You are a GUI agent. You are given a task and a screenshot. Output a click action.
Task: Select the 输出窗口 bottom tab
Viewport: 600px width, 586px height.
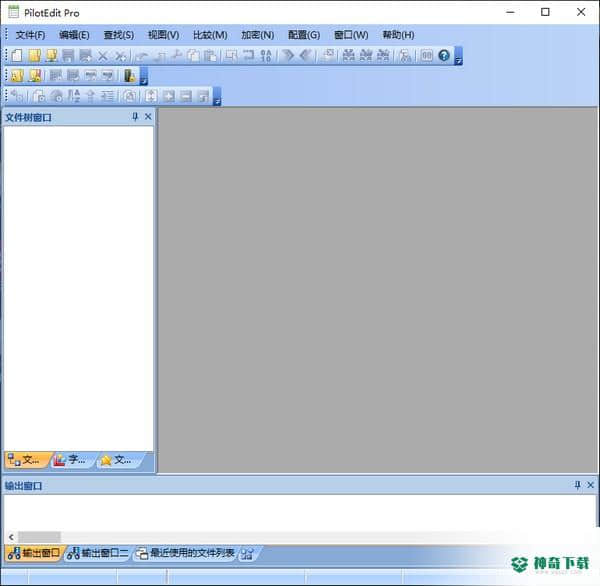(x=34, y=553)
